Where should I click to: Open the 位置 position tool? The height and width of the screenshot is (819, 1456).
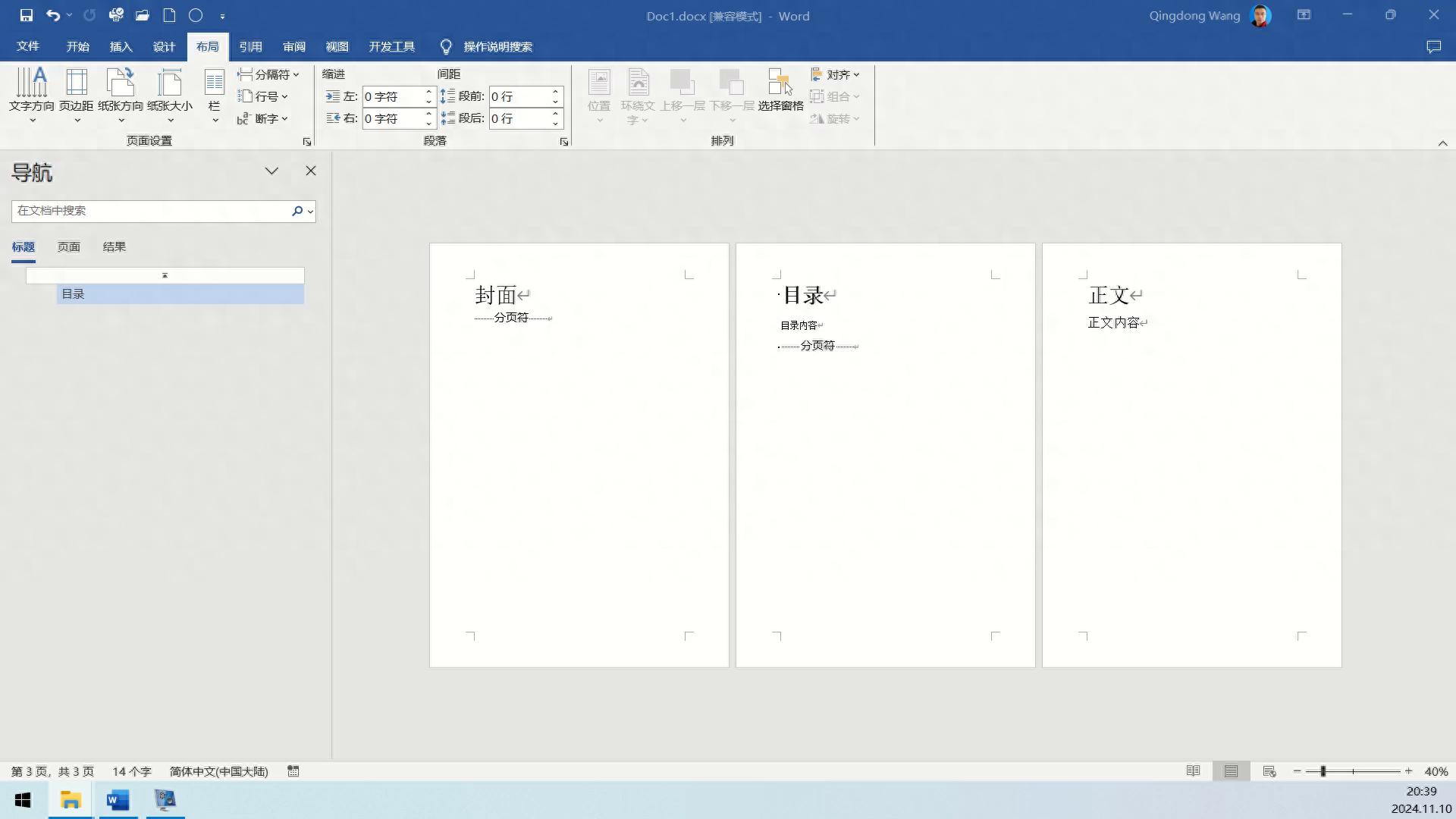click(599, 95)
